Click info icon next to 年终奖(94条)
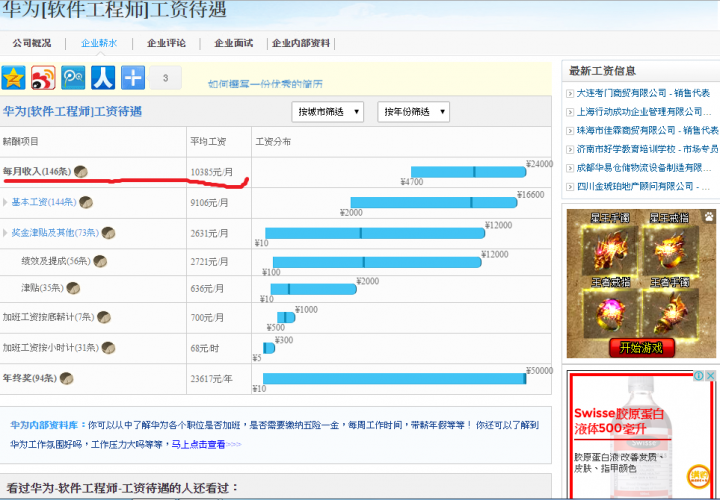 coord(67,378)
